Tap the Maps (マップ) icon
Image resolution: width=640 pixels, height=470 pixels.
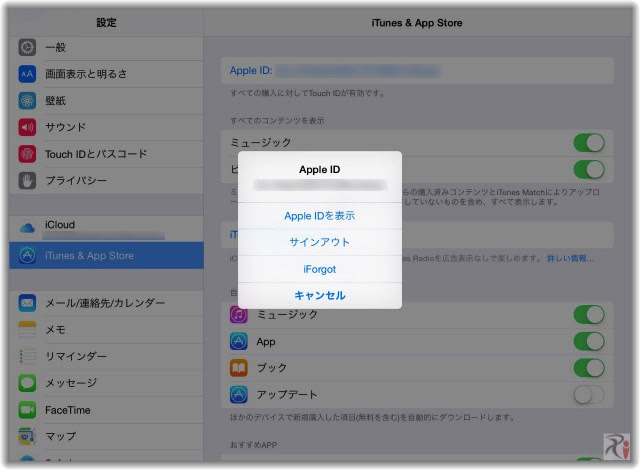tap(27, 437)
